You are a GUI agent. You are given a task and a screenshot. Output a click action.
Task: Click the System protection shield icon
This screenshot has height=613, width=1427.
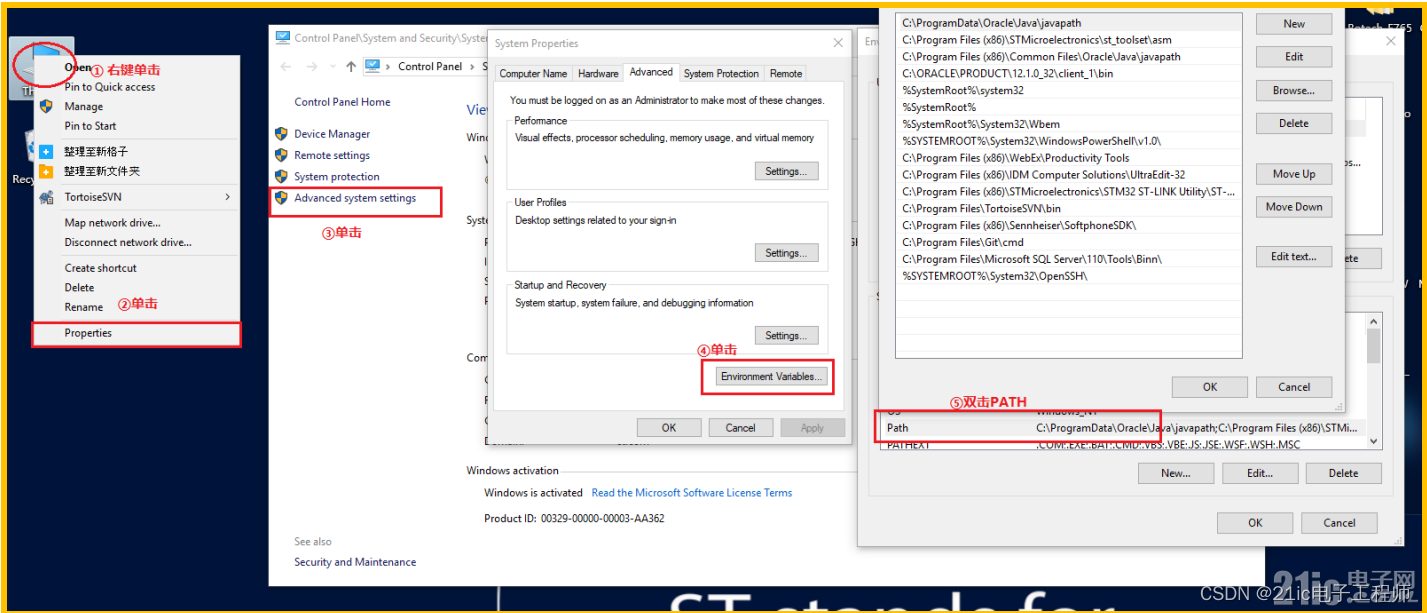281,176
